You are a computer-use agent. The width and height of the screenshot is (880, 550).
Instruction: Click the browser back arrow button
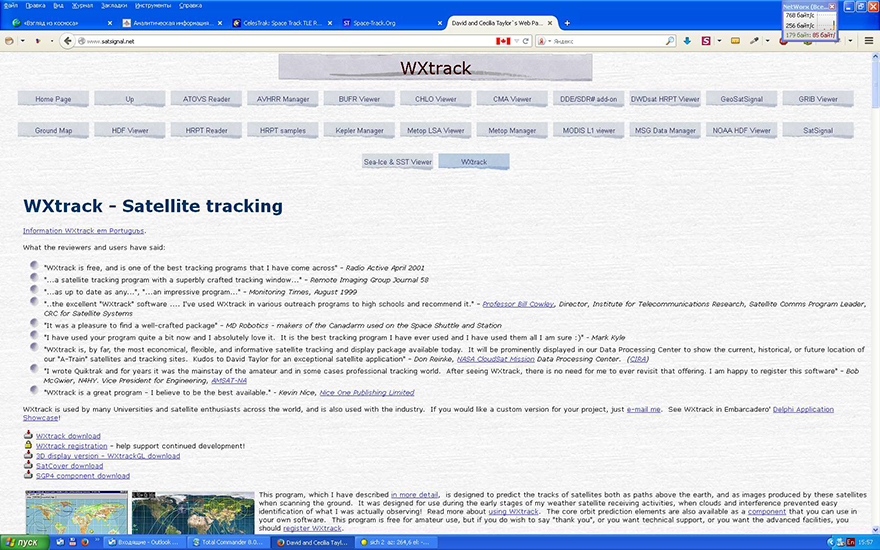click(x=67, y=41)
